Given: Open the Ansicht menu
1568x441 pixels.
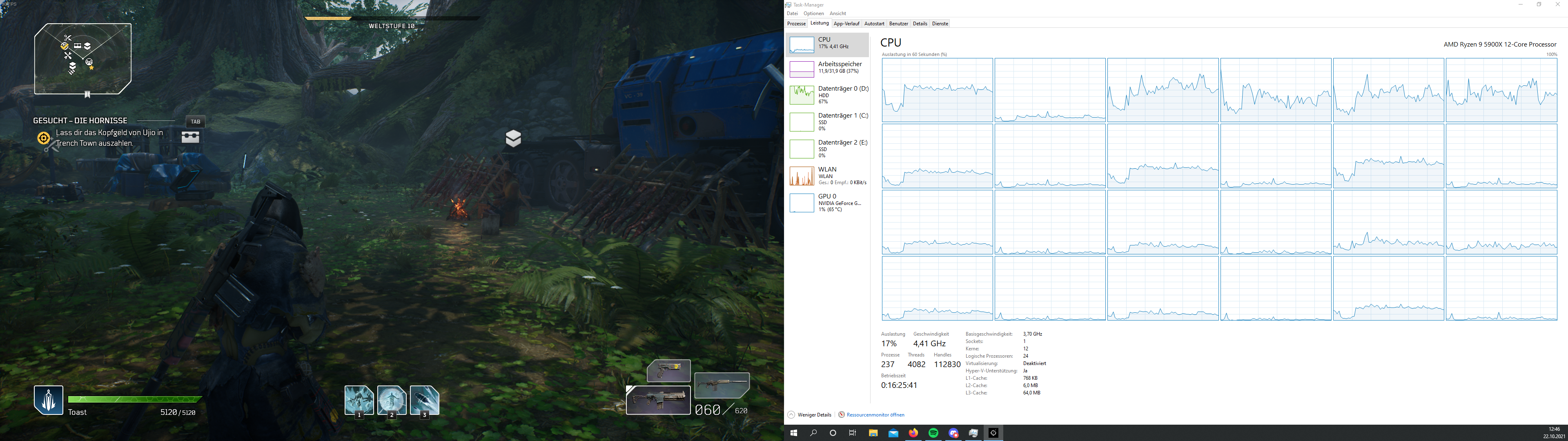Looking at the screenshot, I should tap(837, 13).
